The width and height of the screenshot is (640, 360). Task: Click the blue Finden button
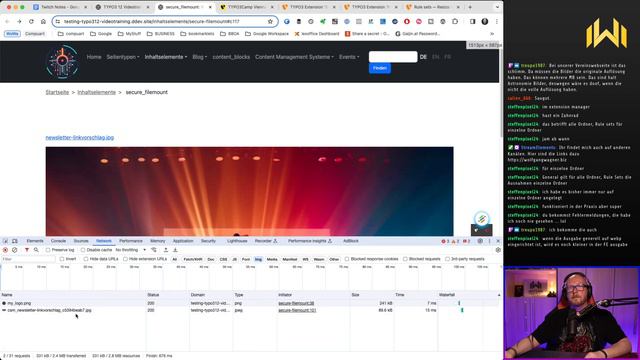tap(380, 68)
